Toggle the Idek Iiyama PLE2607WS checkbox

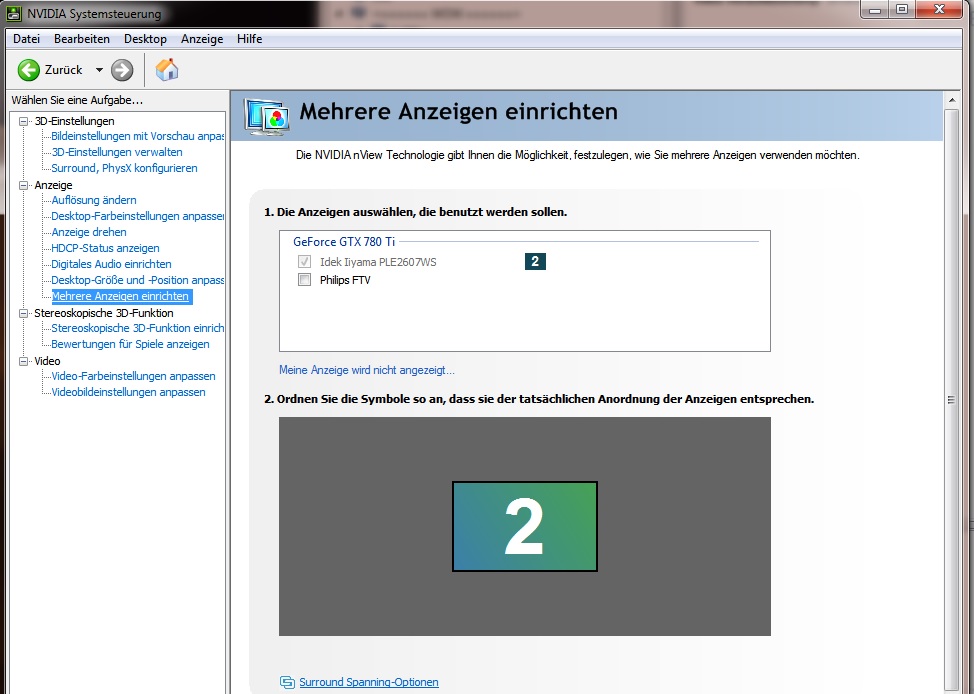pos(304,262)
